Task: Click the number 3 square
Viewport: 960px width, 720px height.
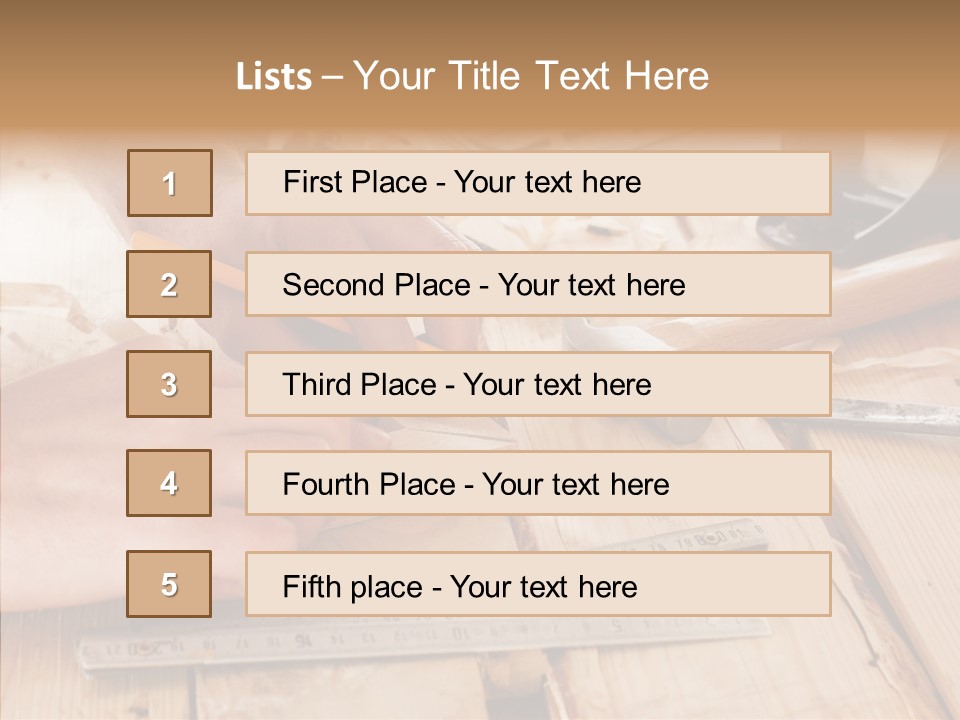Action: click(x=170, y=384)
